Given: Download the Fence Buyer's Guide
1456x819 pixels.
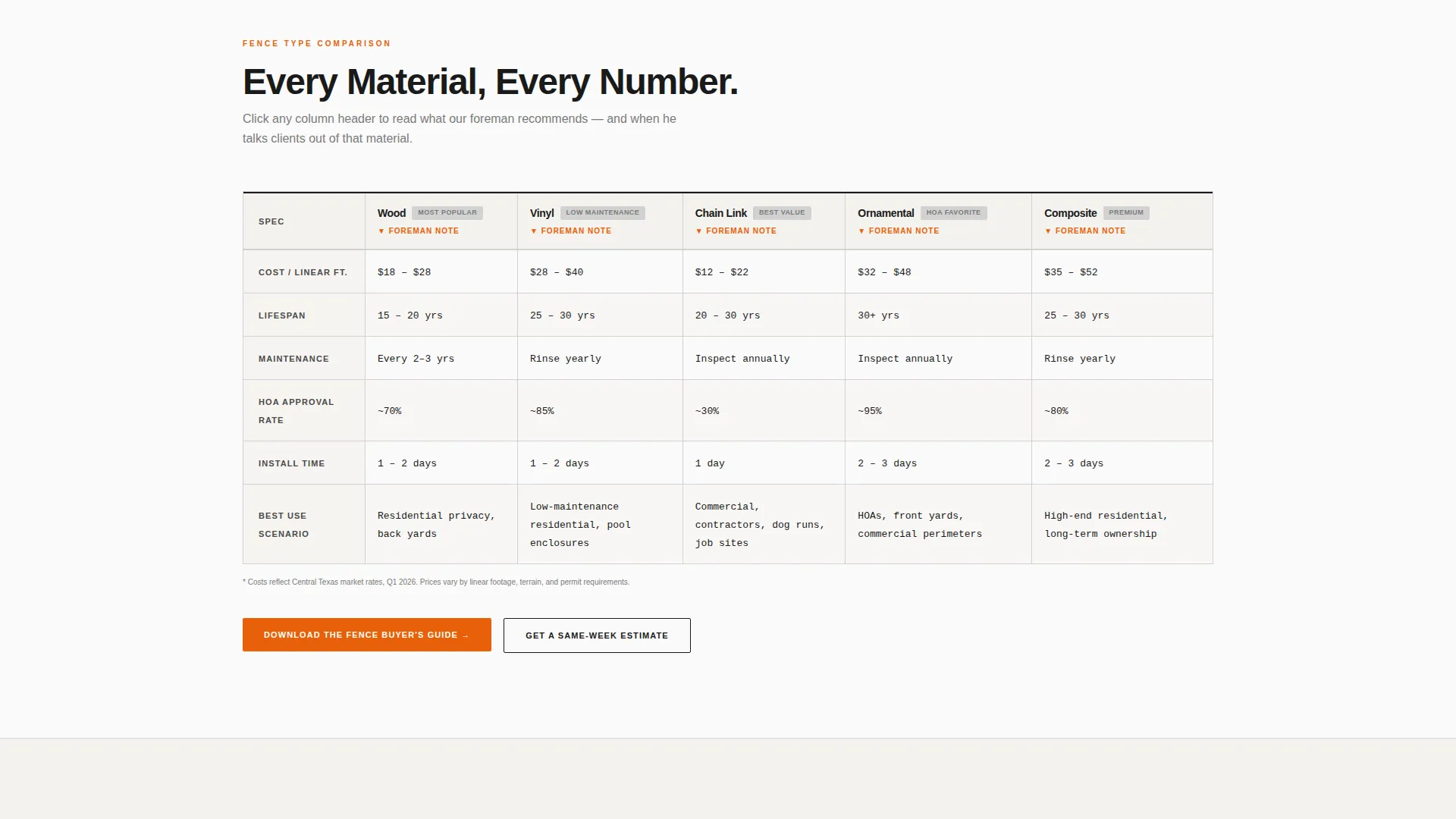Looking at the screenshot, I should [367, 635].
